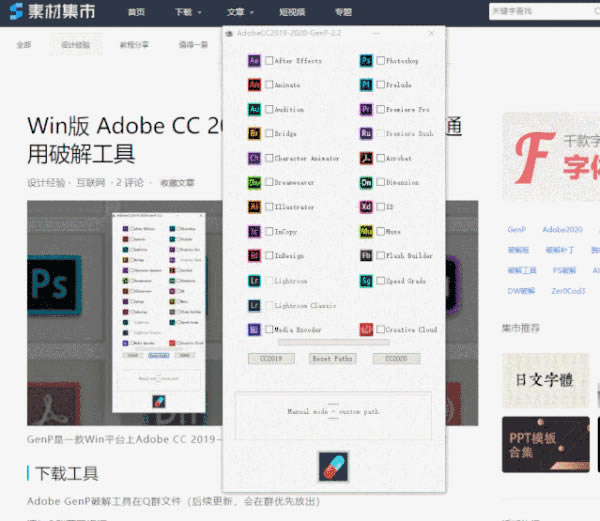This screenshot has width=600, height=521.
Task: Click the Prelude Pl icon
Action: (366, 85)
